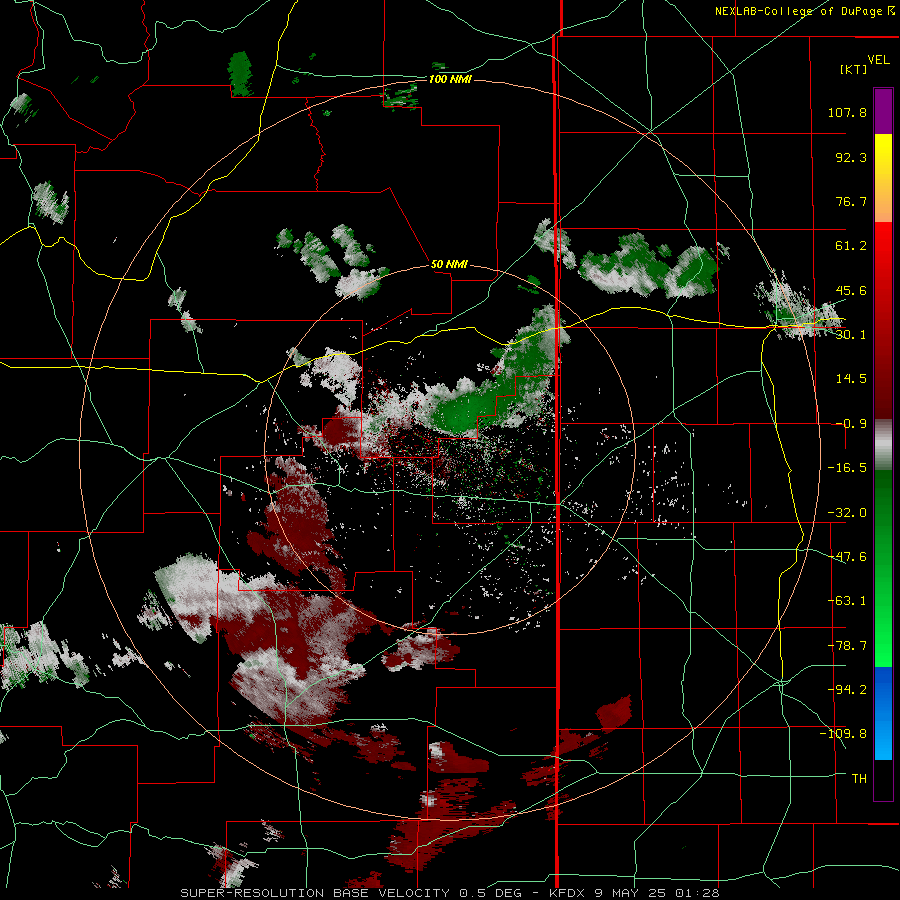Click the -94.2 velocity scale value
This screenshot has width=900, height=900.
click(847, 690)
